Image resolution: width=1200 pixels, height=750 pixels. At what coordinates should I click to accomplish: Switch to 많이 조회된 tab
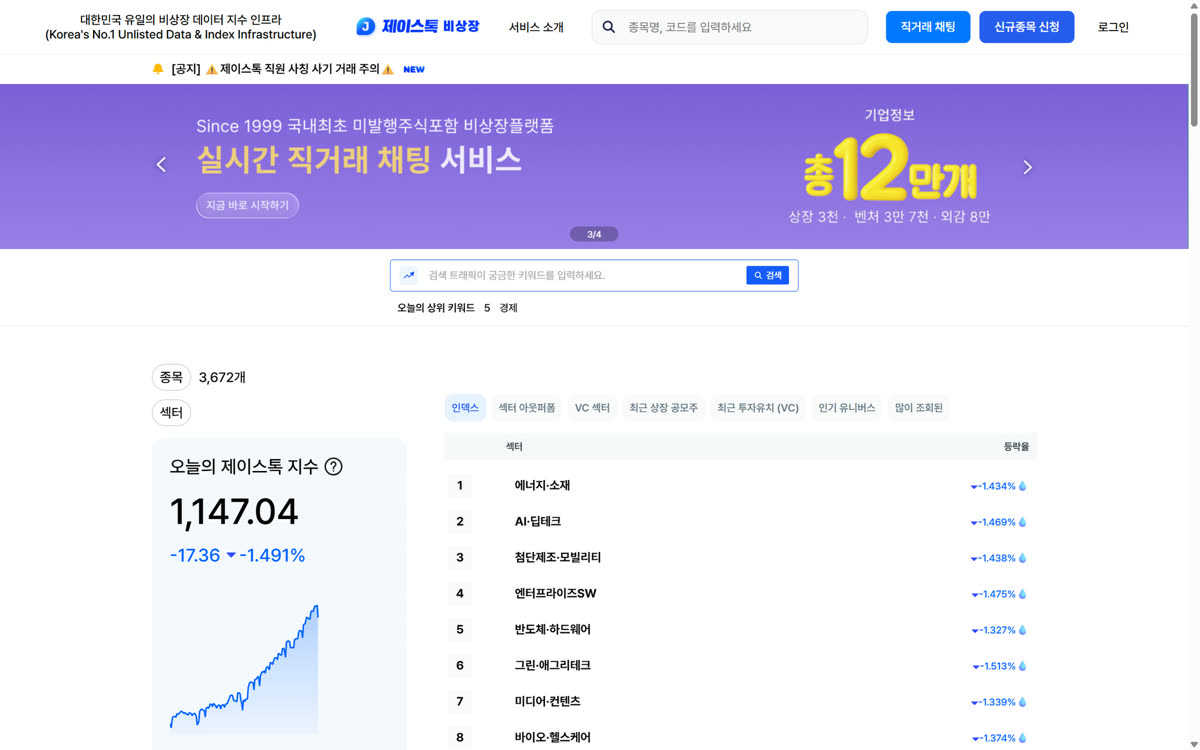(919, 408)
